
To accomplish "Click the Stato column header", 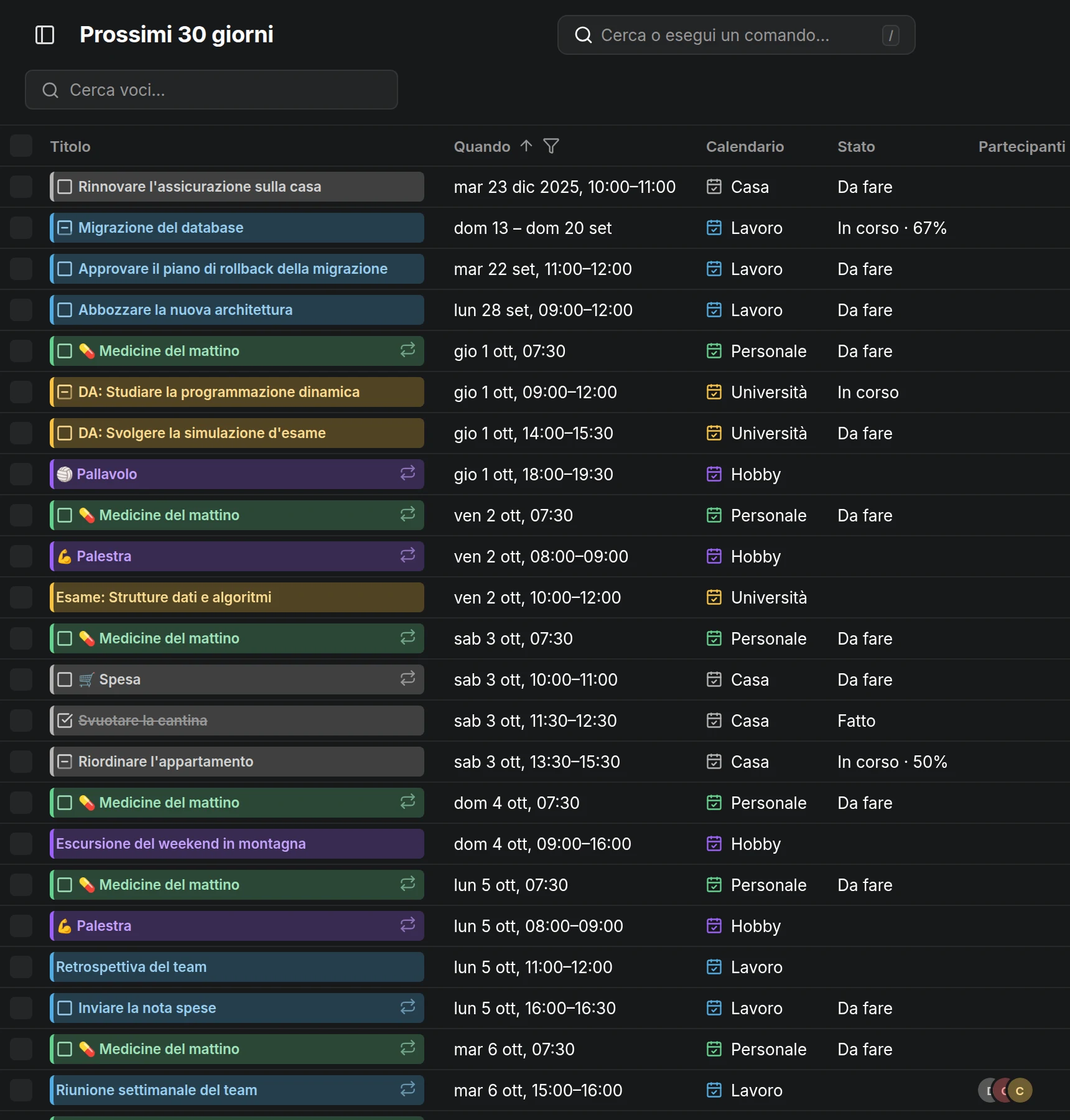I will click(856, 146).
